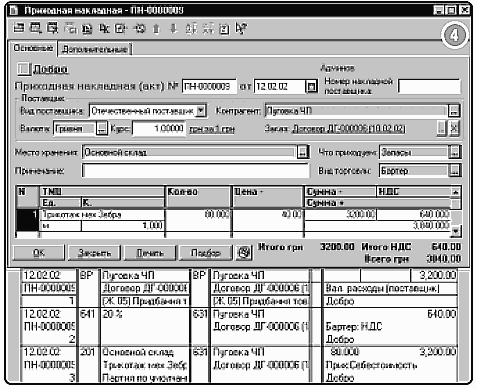This screenshot has height=390, width=477.
Task: Click the ТМЦ column header
Action: [x=102, y=192]
